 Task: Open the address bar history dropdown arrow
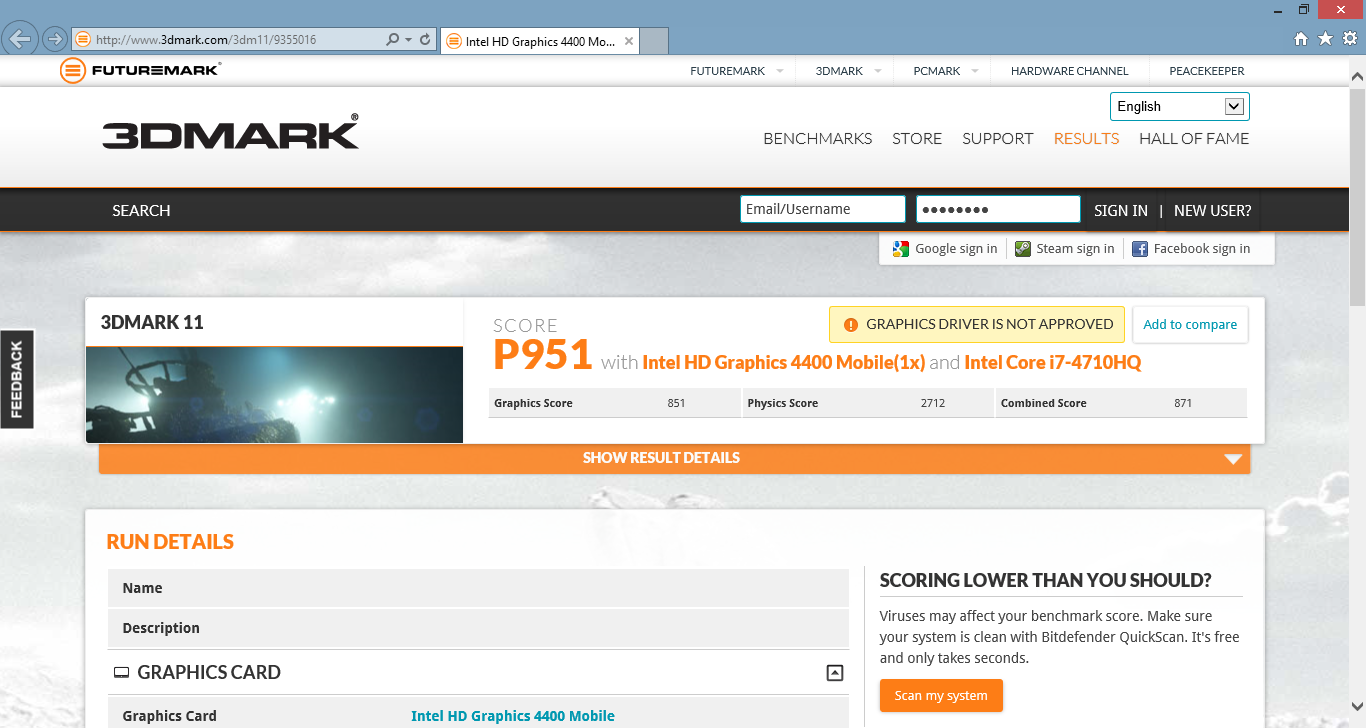(x=408, y=40)
